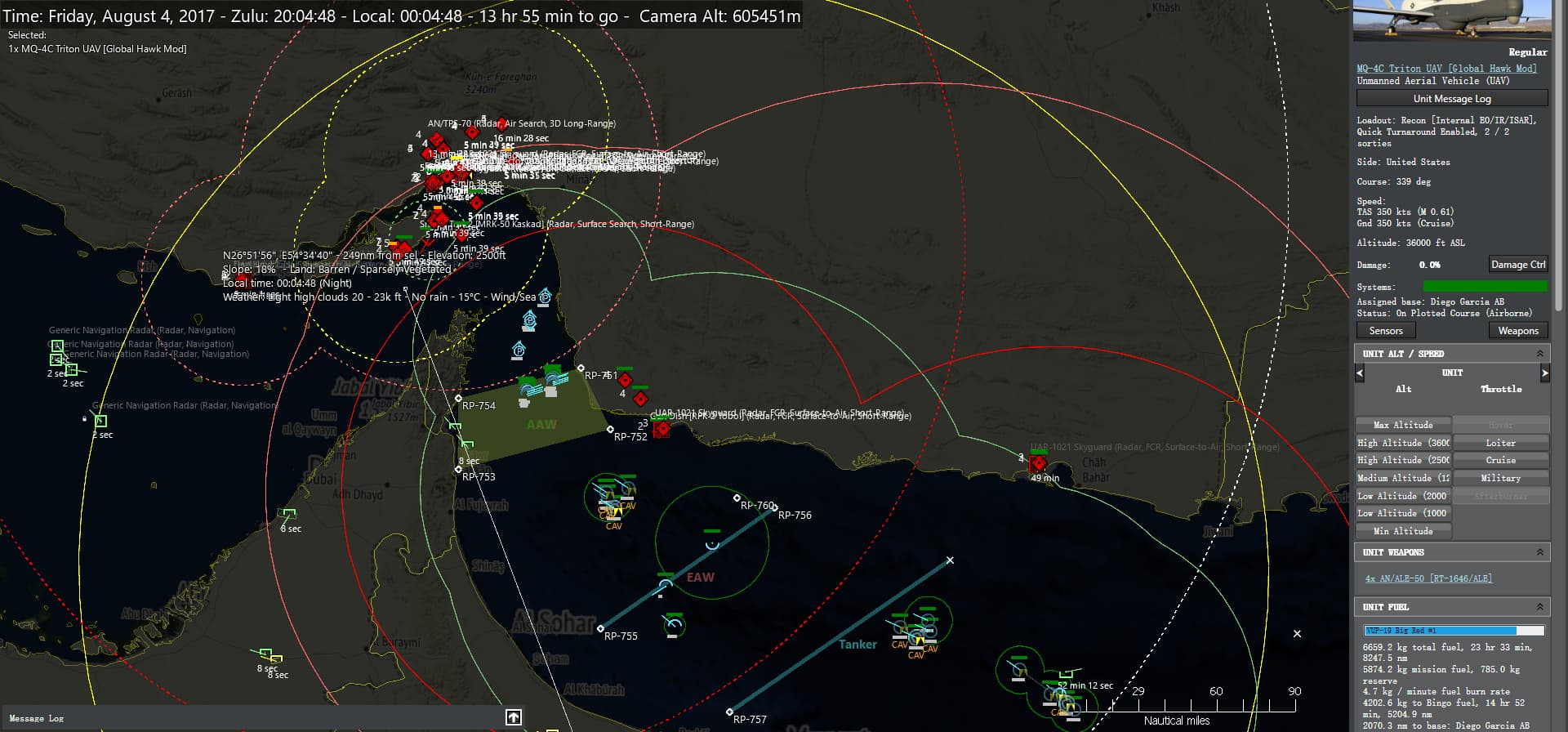Viewport: 1568px width, 732px height.
Task: Collapse the UNIT WEAPONS section
Action: coord(1540,552)
